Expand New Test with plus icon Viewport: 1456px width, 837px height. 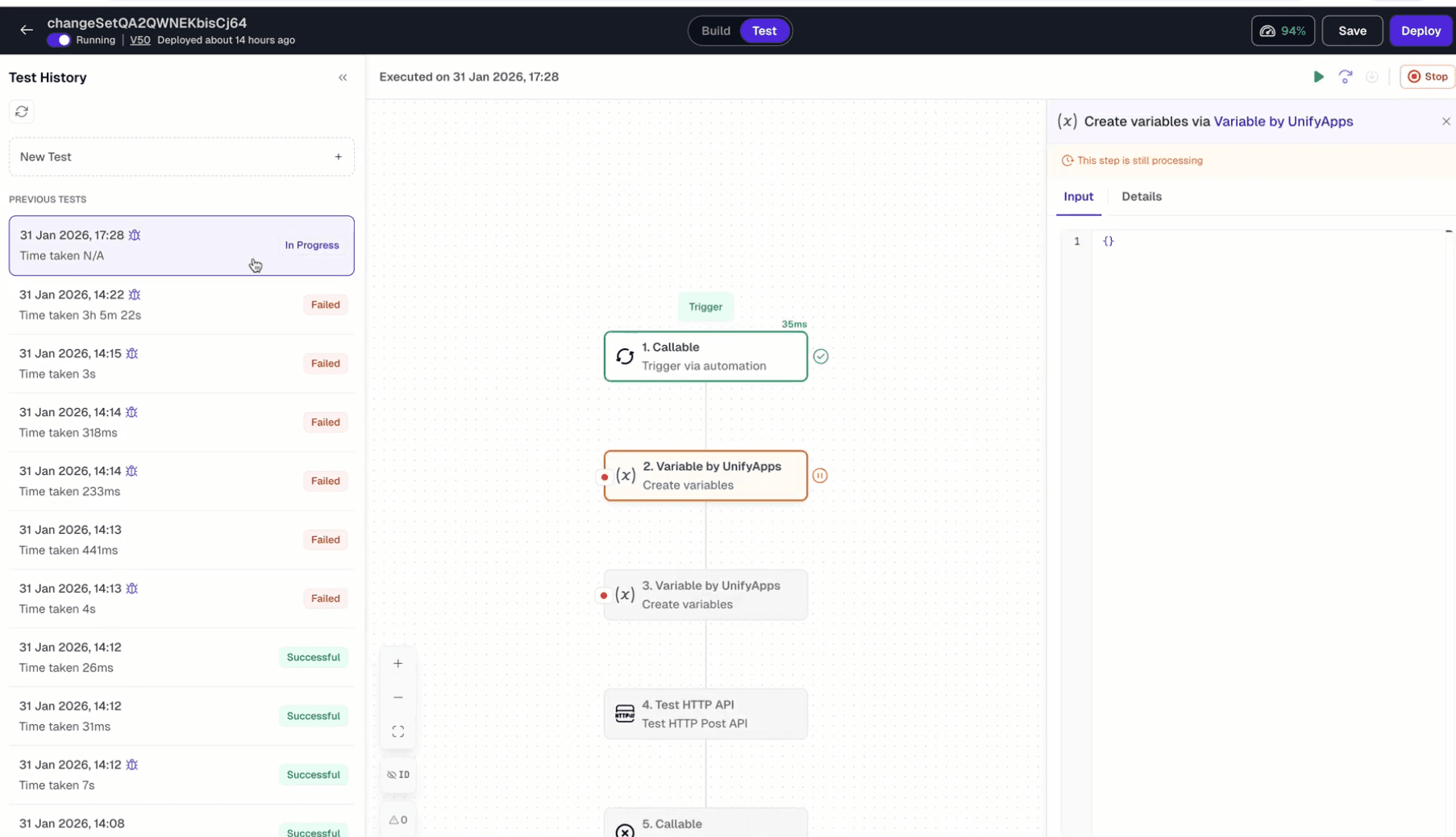pyautogui.click(x=338, y=156)
